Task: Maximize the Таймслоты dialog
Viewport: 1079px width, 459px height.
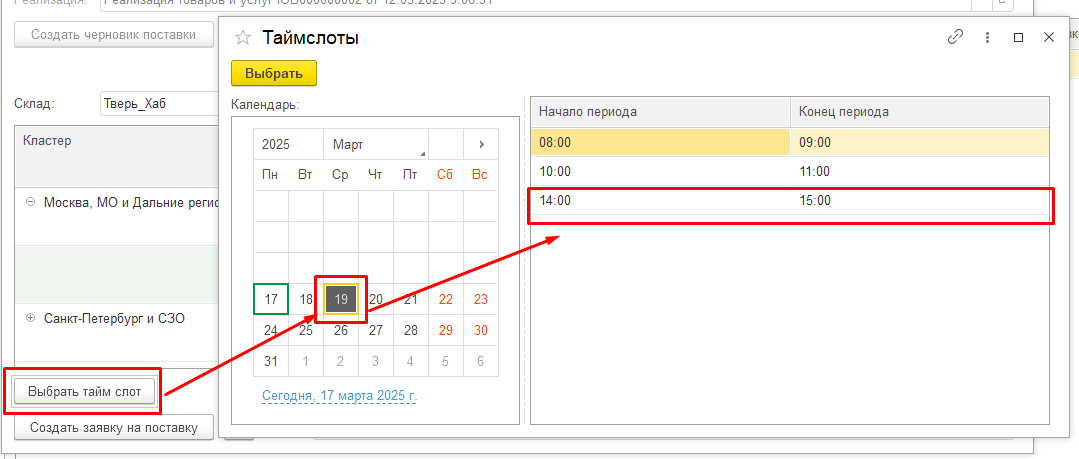Action: pyautogui.click(x=1019, y=38)
